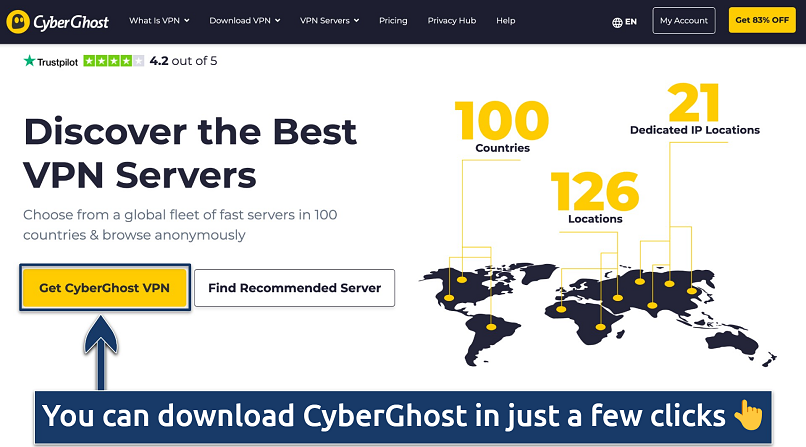Click the 100 Countries statistic
Viewport: 806px width, 447px height.
(x=502, y=125)
